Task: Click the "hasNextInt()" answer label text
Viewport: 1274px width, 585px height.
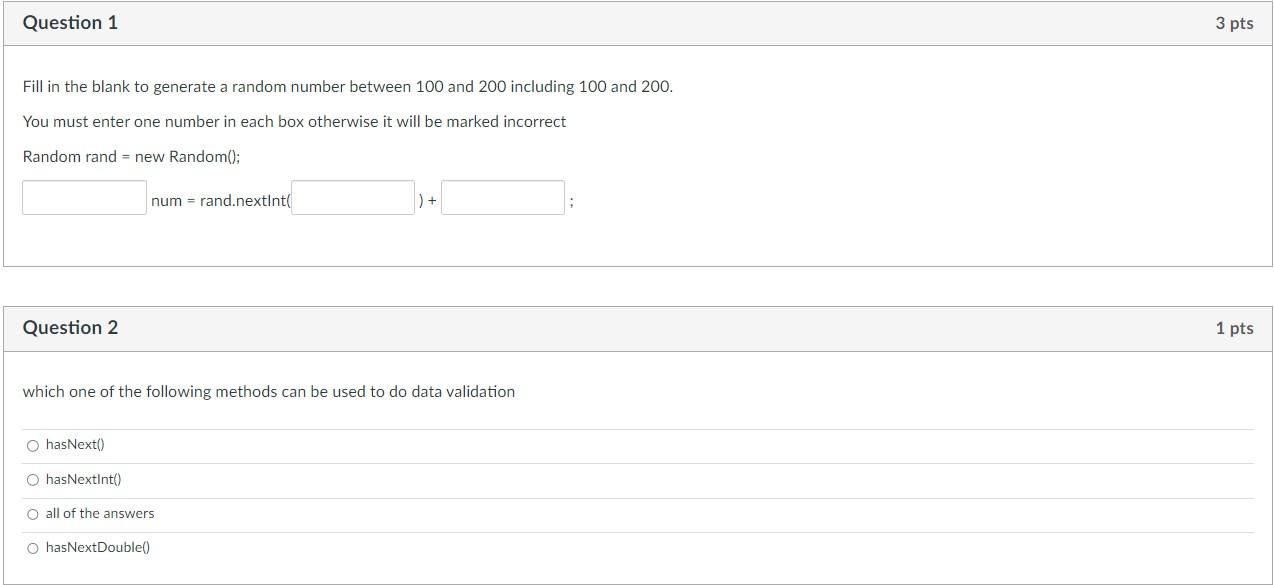Action: (84, 480)
